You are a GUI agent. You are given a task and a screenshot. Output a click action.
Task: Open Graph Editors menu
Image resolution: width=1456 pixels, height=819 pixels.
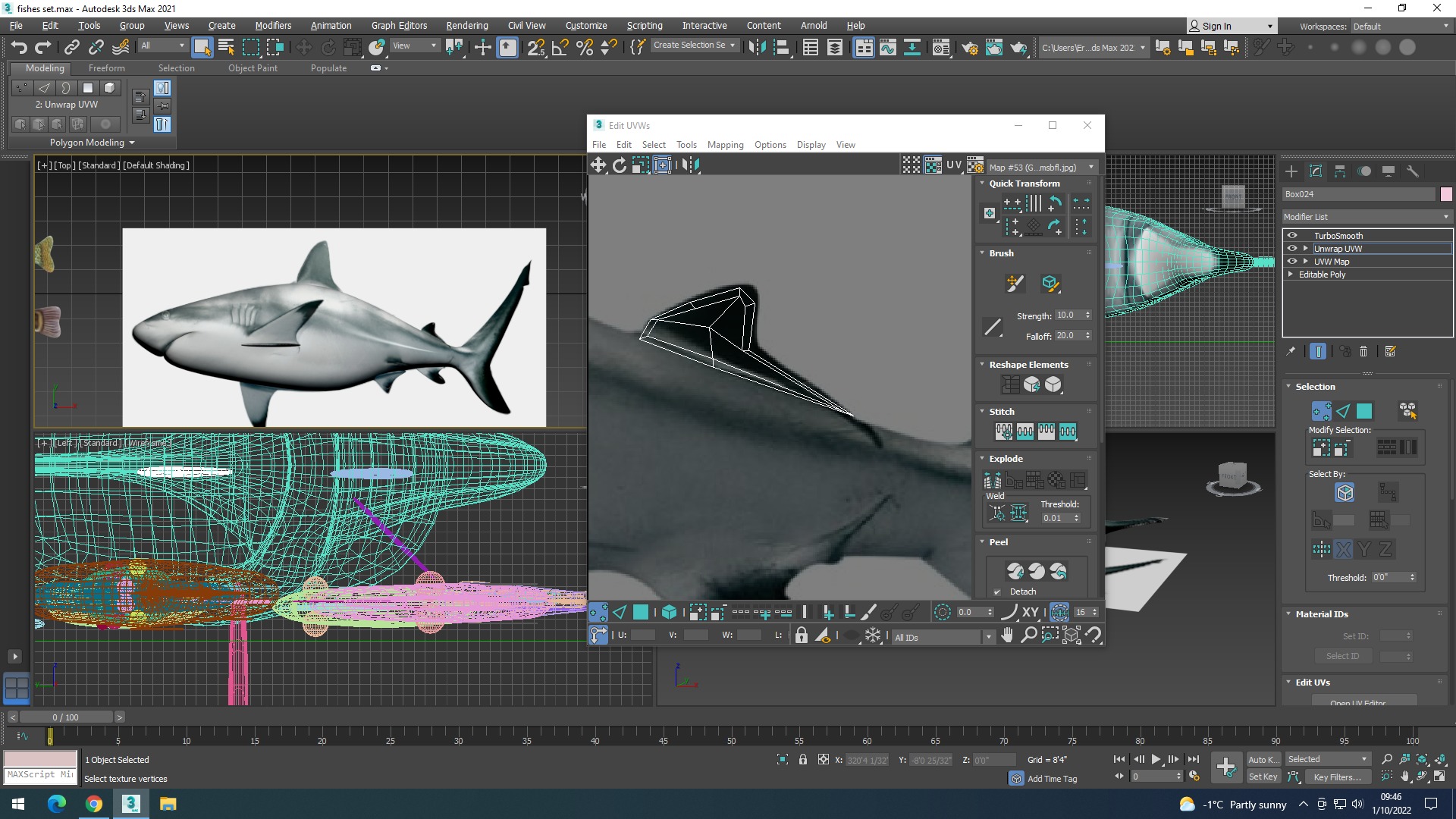coord(399,25)
